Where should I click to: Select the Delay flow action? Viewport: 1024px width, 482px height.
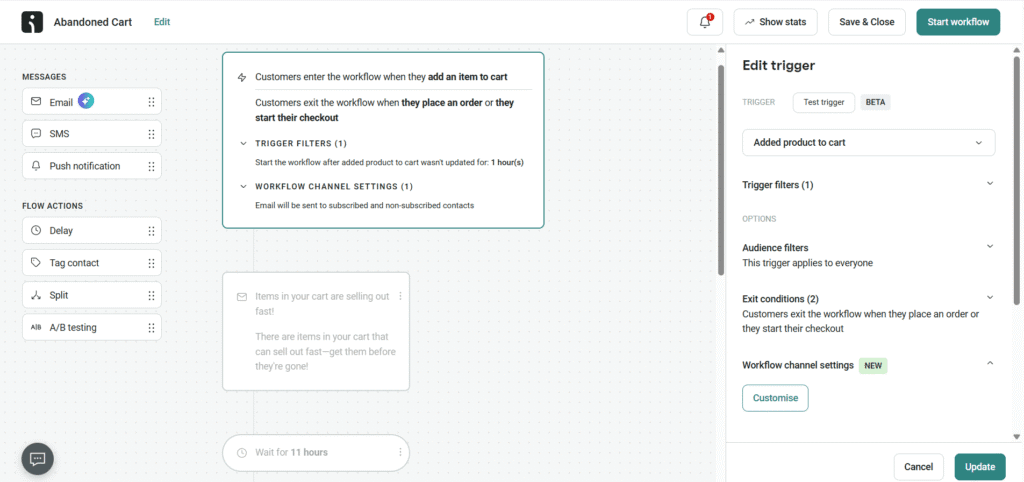pyautogui.click(x=91, y=231)
